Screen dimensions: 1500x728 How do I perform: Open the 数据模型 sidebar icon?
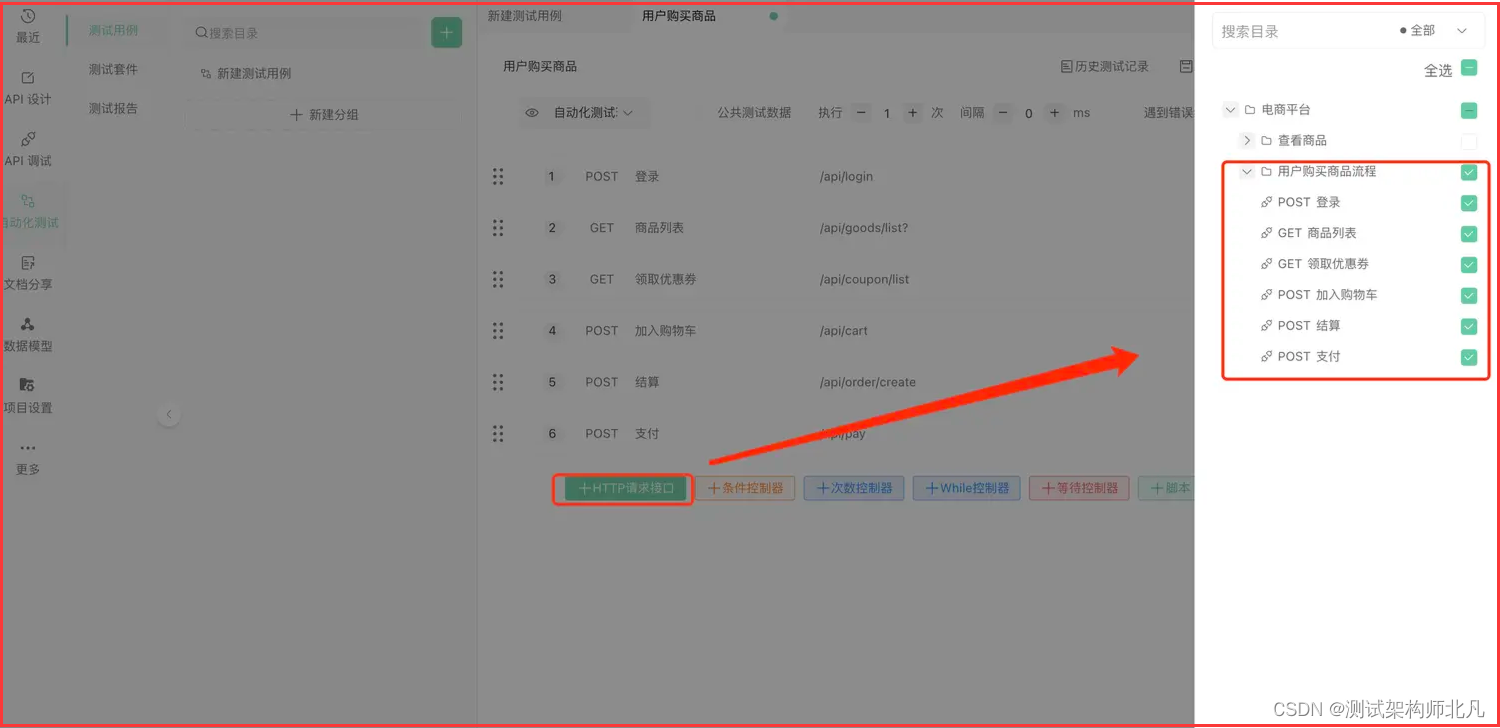coord(28,324)
